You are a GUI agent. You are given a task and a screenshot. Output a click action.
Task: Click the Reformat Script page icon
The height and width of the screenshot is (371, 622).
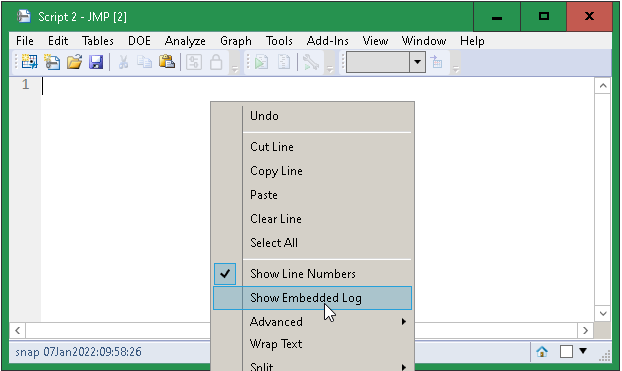tap(284, 62)
